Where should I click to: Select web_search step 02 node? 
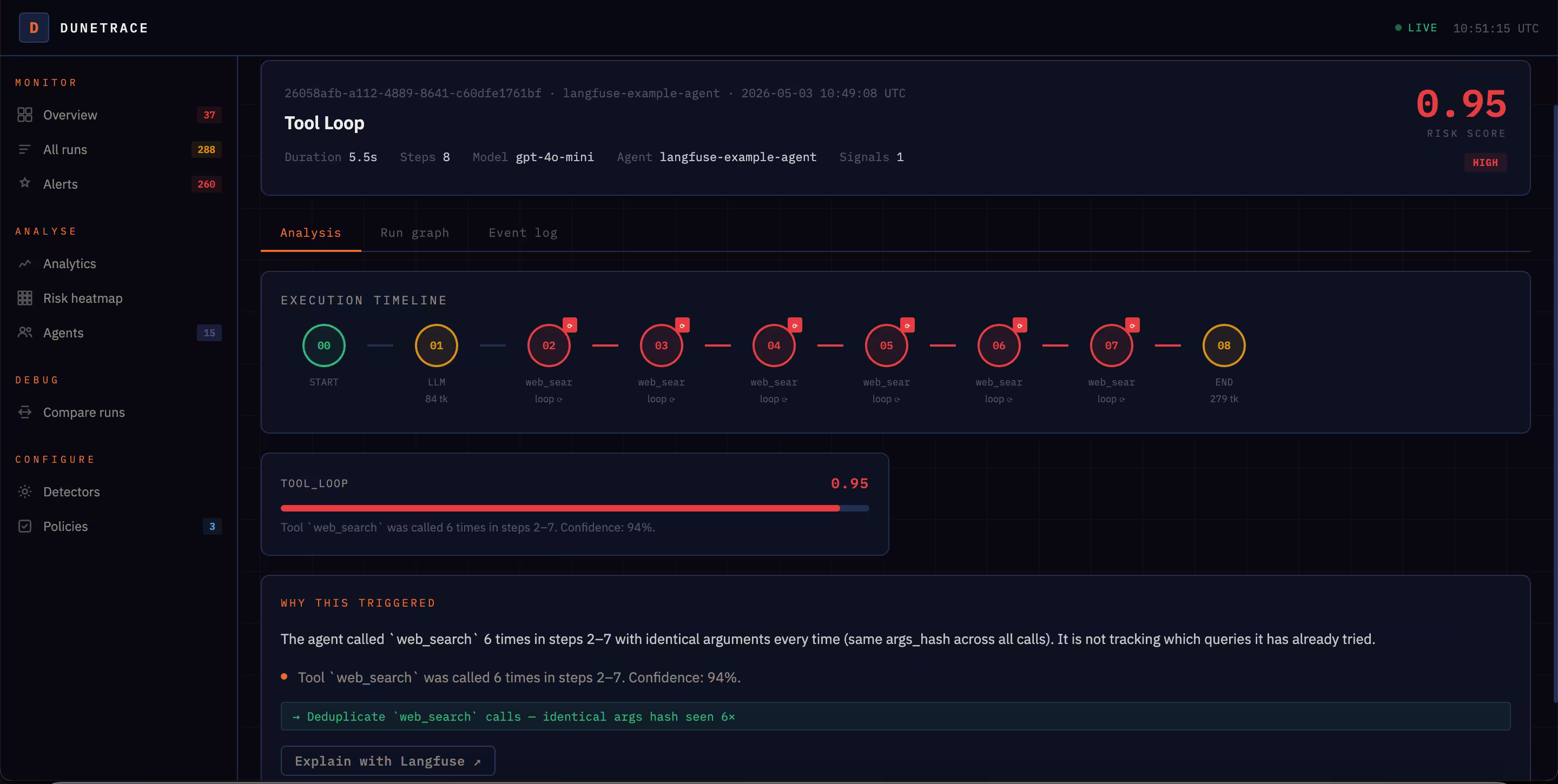tap(549, 346)
